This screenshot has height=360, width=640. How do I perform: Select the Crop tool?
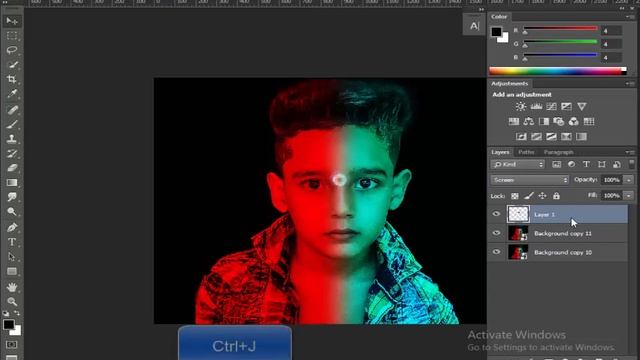(12, 79)
